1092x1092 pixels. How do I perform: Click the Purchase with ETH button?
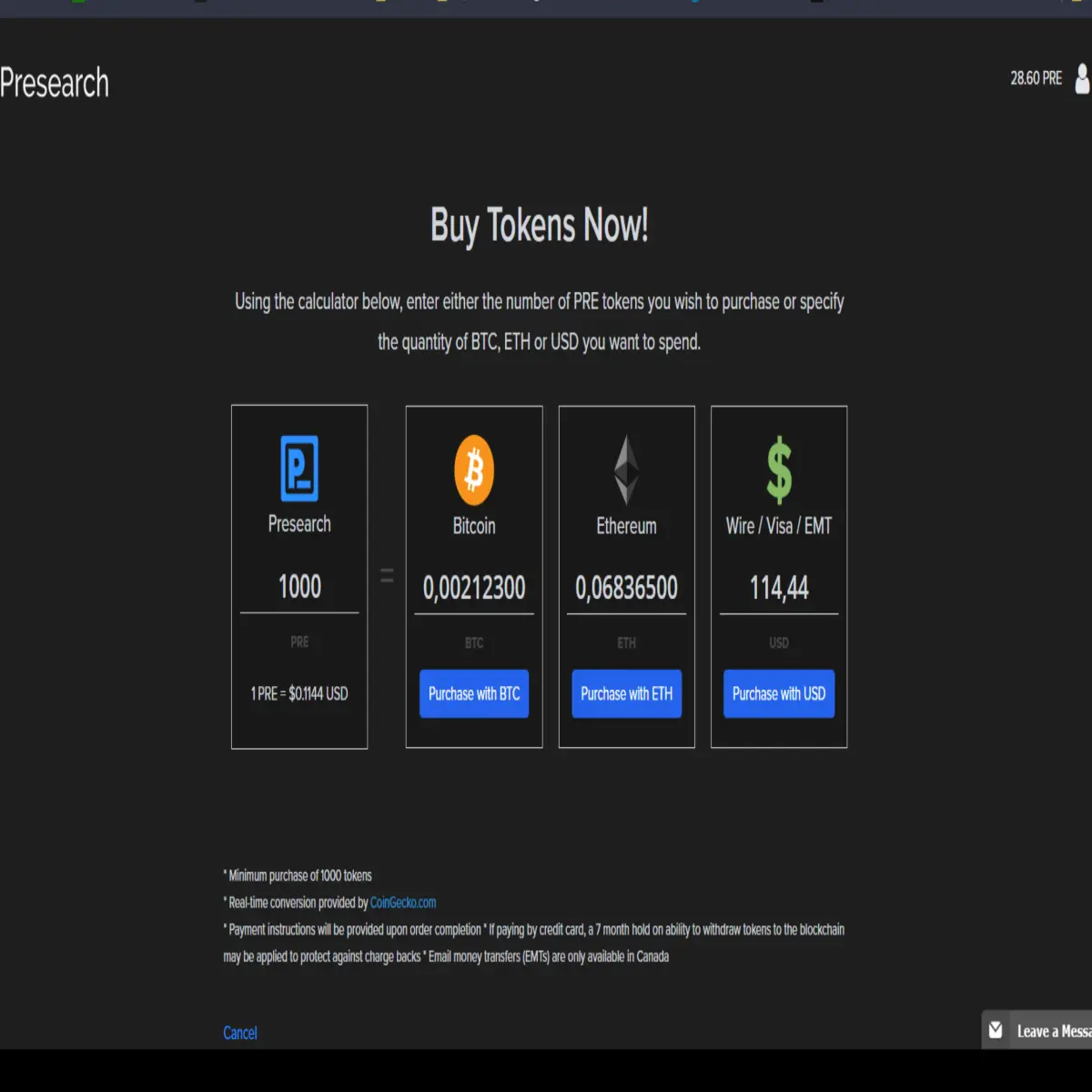626,694
